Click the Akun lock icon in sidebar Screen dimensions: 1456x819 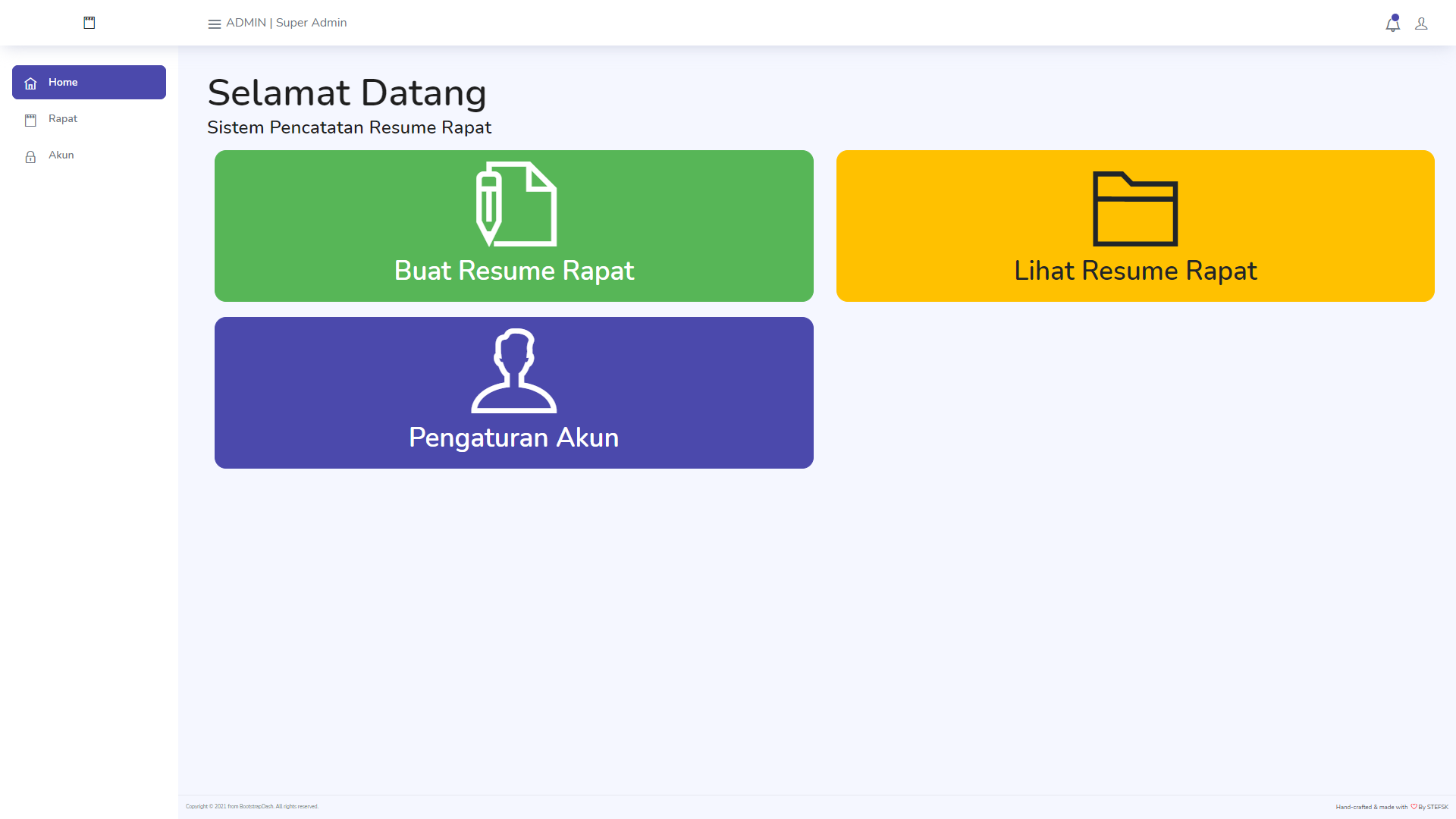tap(30, 157)
